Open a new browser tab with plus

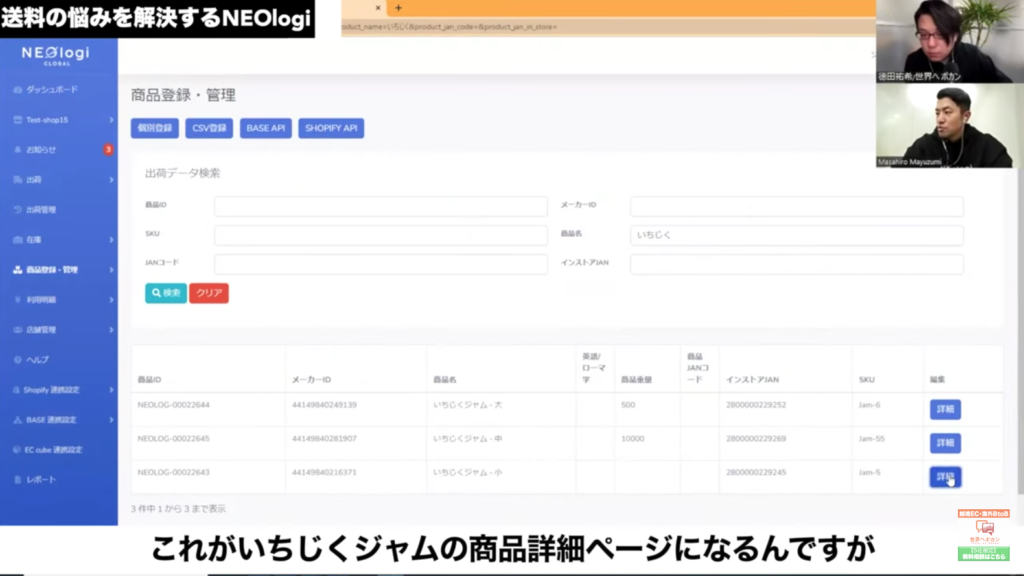[398, 8]
